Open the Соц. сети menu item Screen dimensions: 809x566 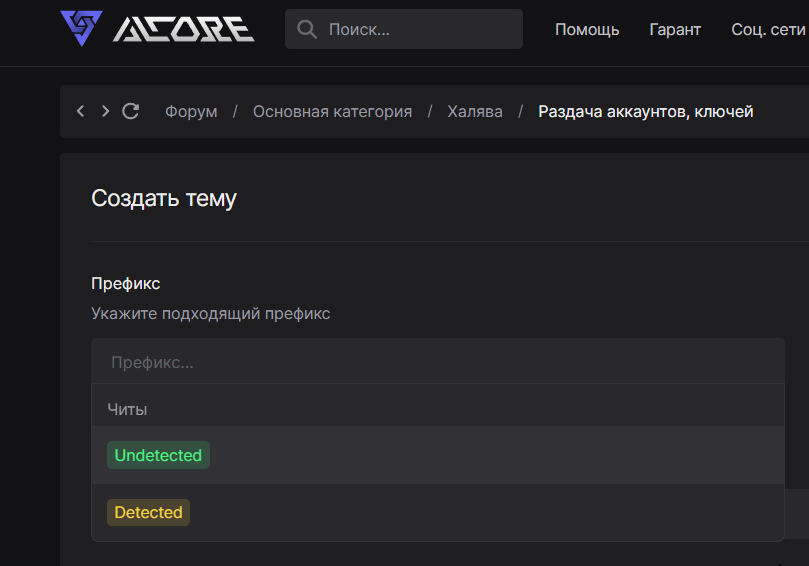(x=768, y=30)
